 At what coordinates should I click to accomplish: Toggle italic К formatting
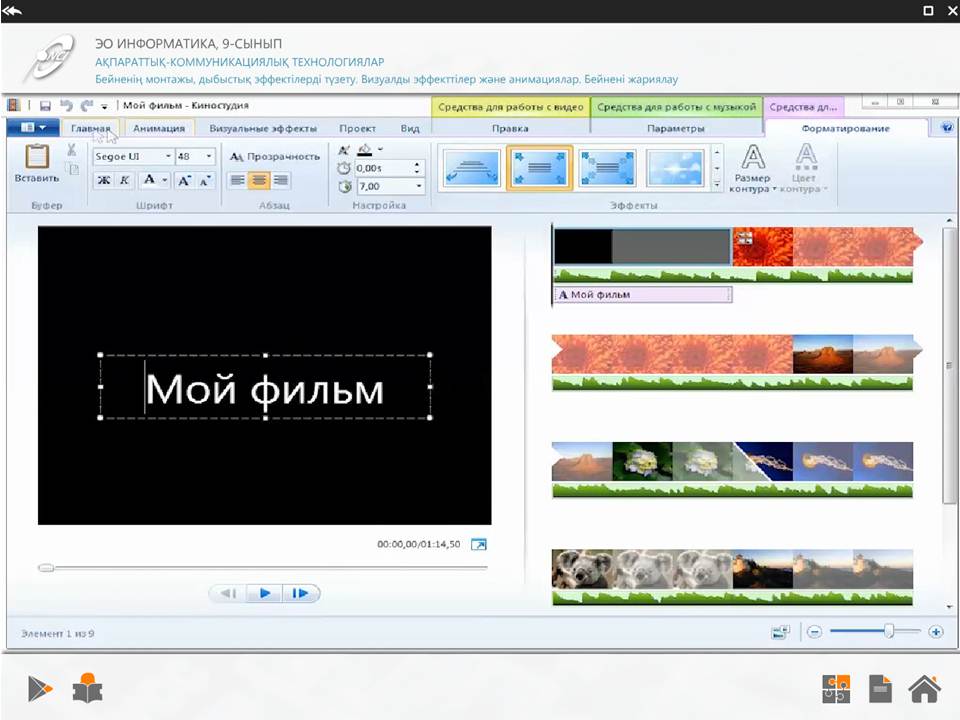(124, 180)
